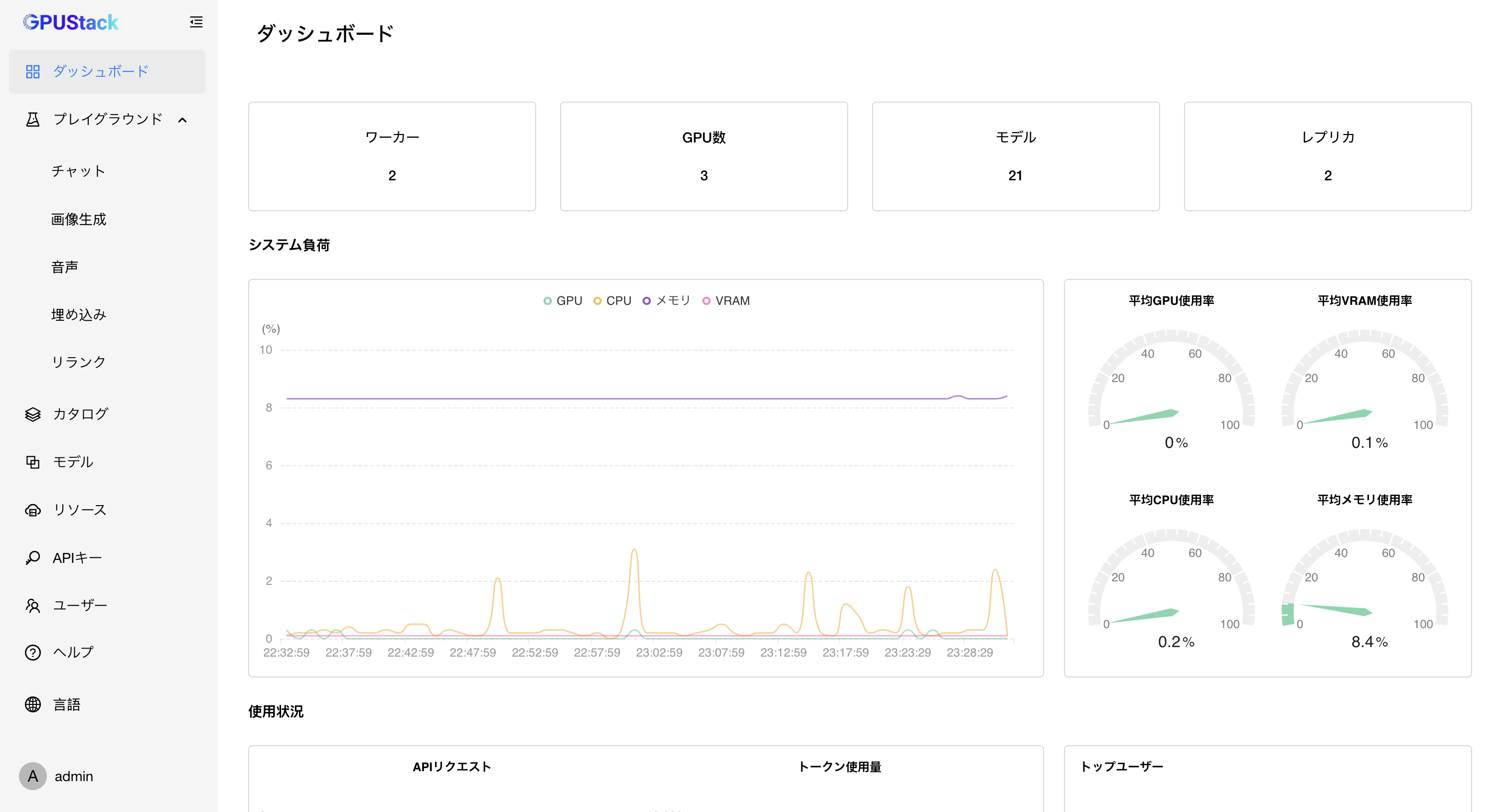
Task: Hide the VRAM series in chart legend
Action: tap(726, 301)
